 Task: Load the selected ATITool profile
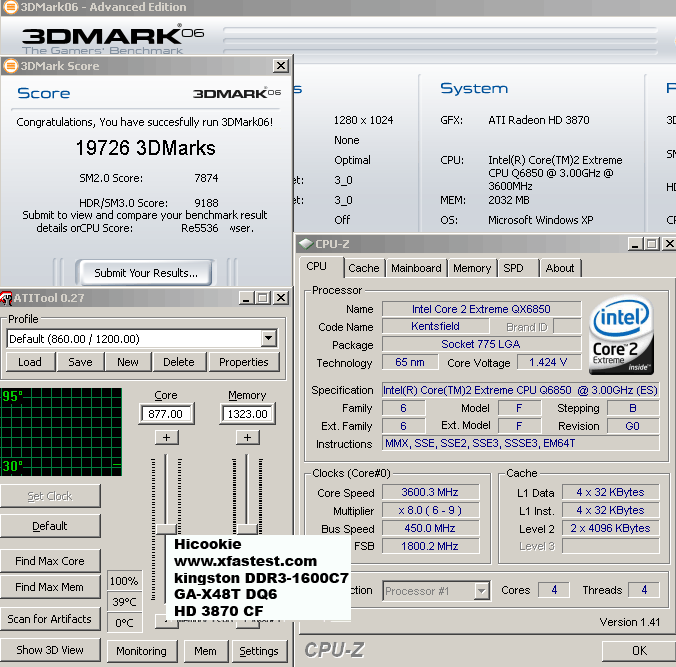[30, 362]
